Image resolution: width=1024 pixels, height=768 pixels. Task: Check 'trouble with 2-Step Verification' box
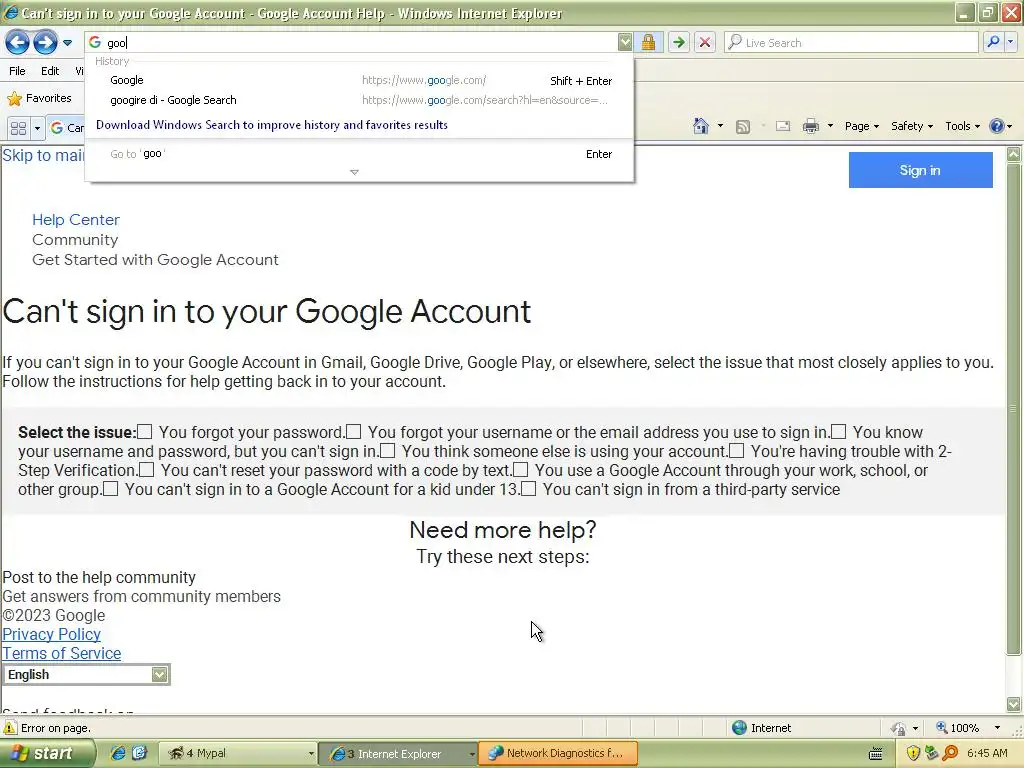[737, 451]
